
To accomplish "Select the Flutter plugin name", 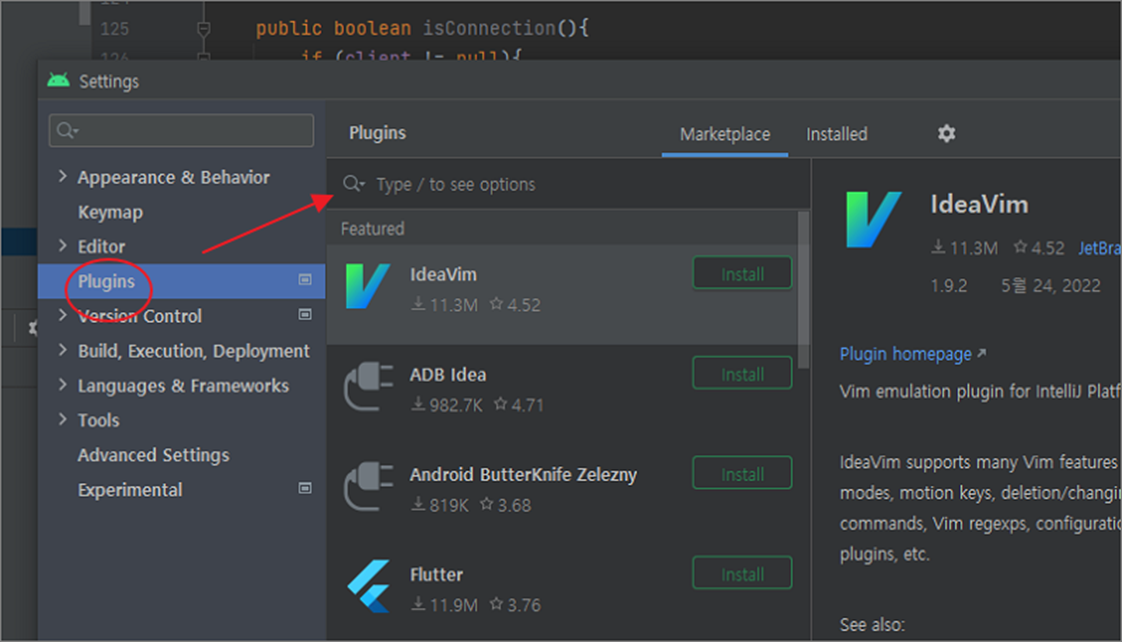I will pyautogui.click(x=436, y=574).
